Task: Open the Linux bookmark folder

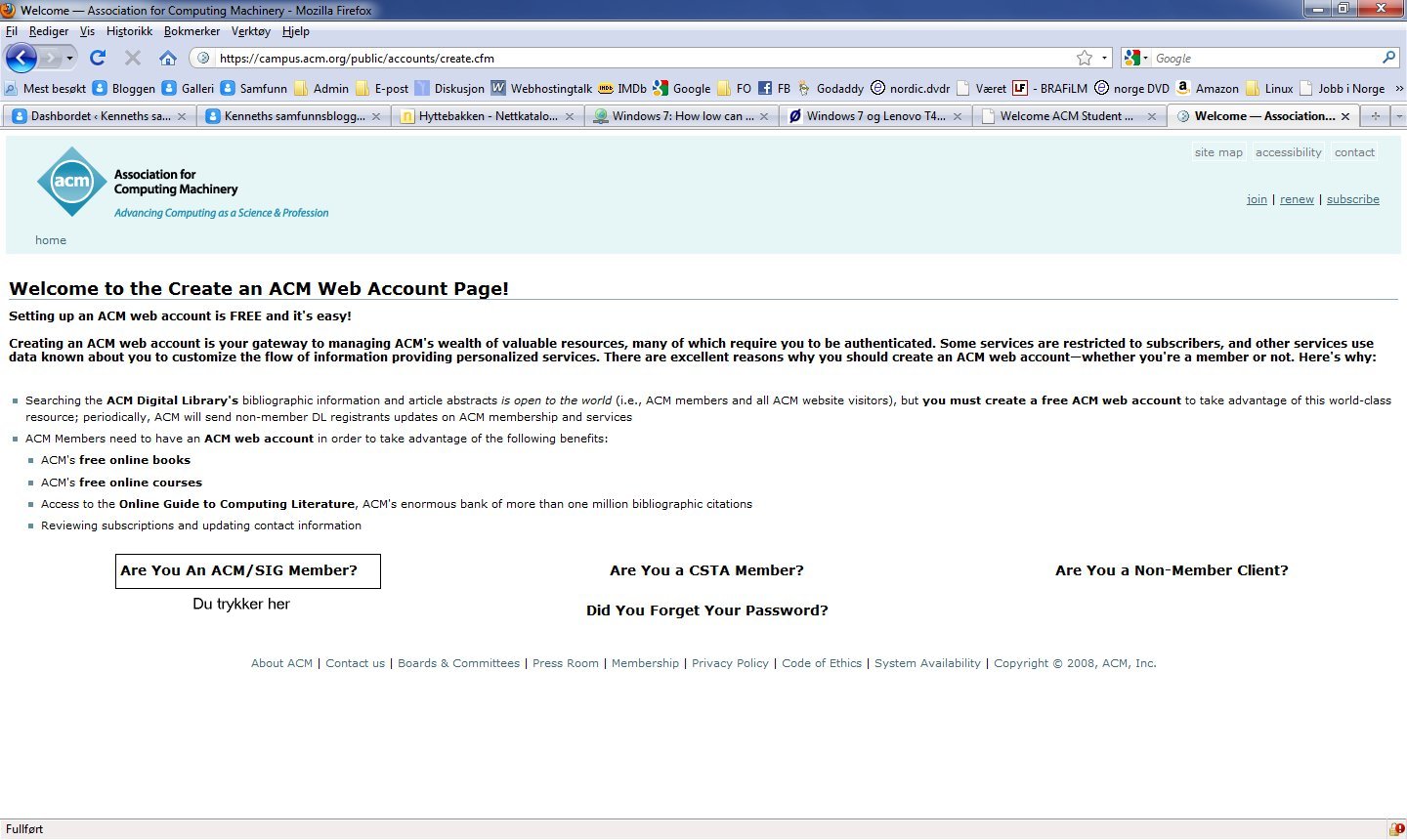Action: (x=1269, y=88)
